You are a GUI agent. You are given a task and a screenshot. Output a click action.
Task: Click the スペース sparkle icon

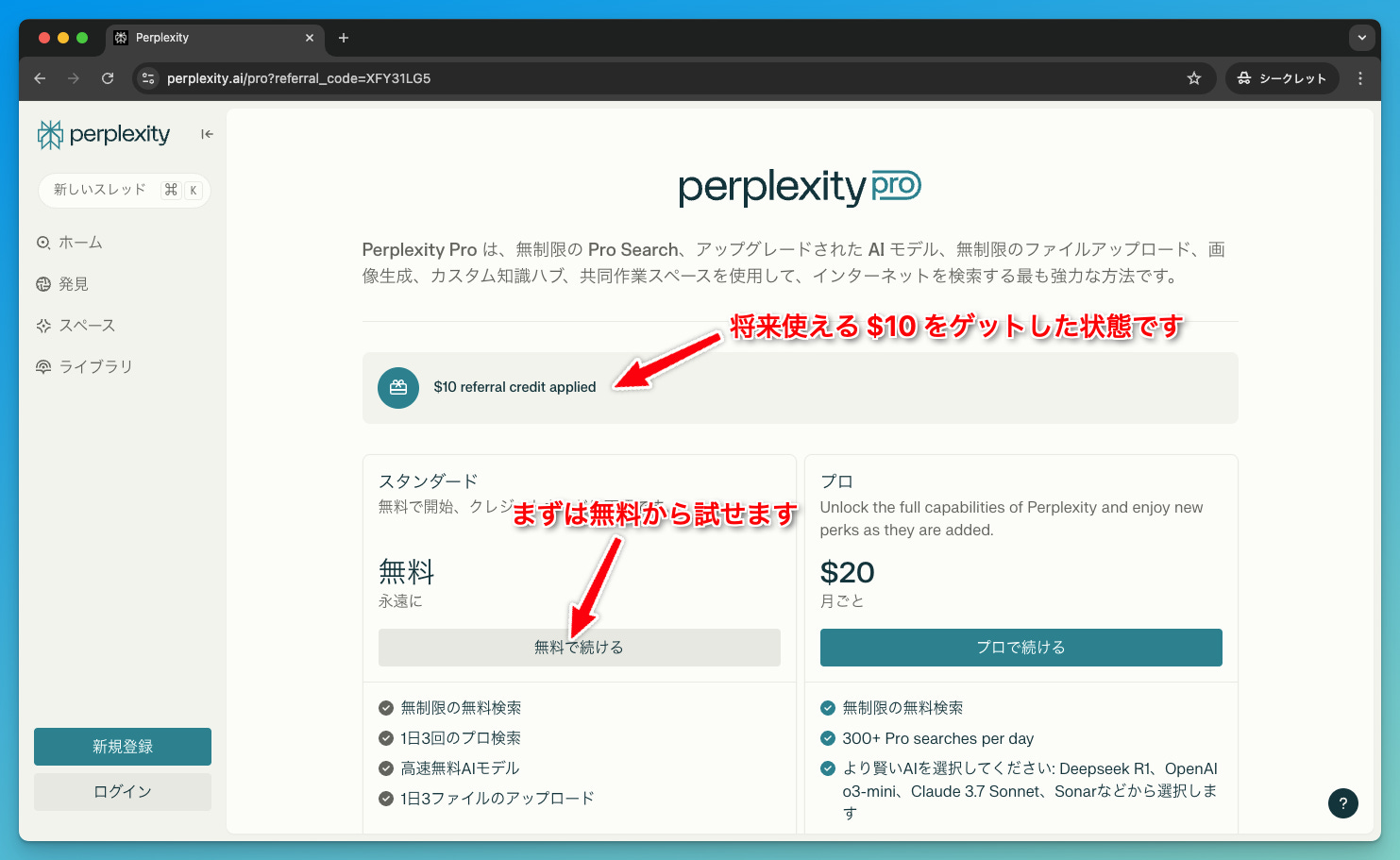43,326
